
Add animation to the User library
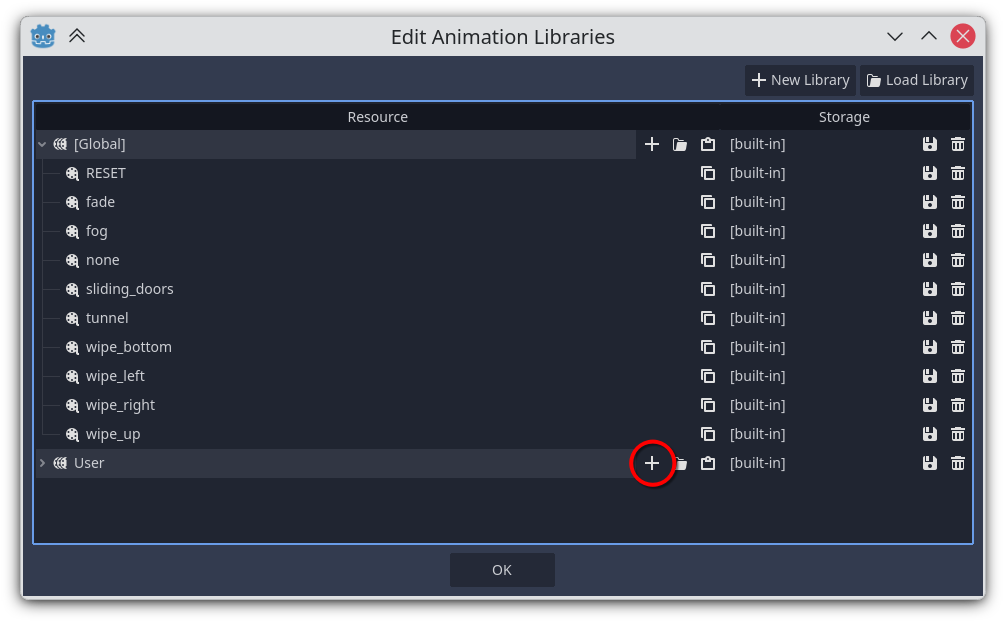(652, 463)
